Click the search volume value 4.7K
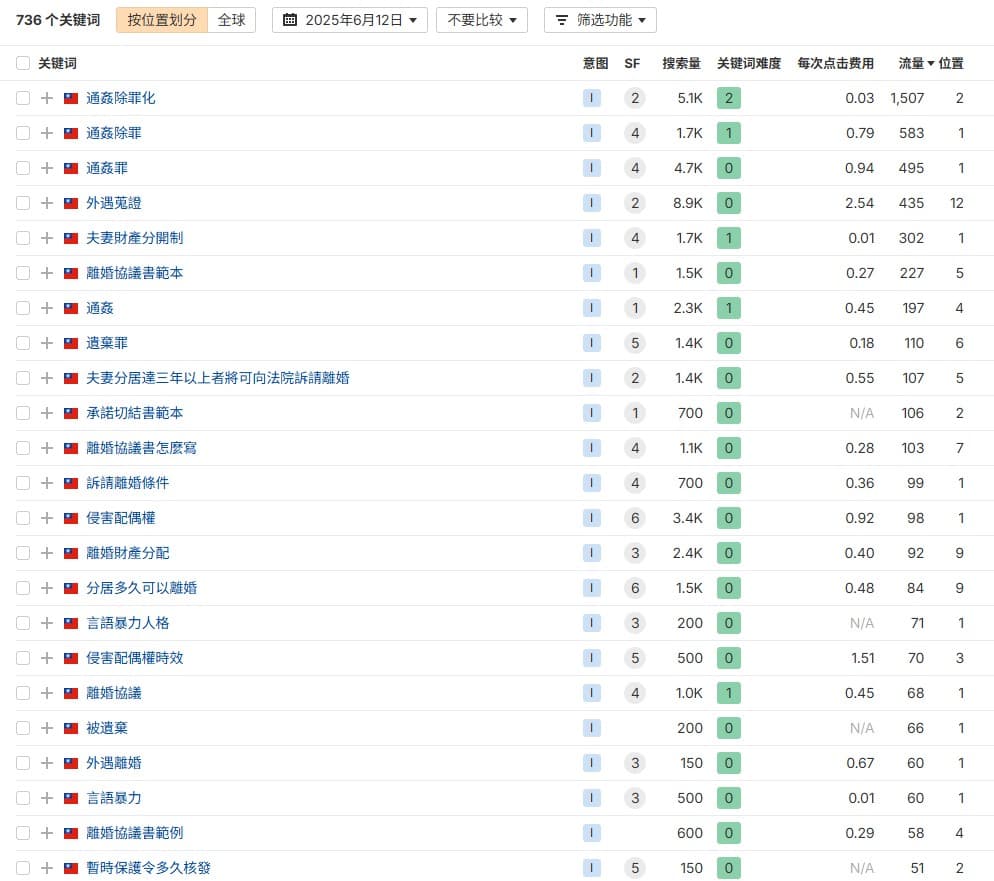994x881 pixels. pyautogui.click(x=688, y=168)
